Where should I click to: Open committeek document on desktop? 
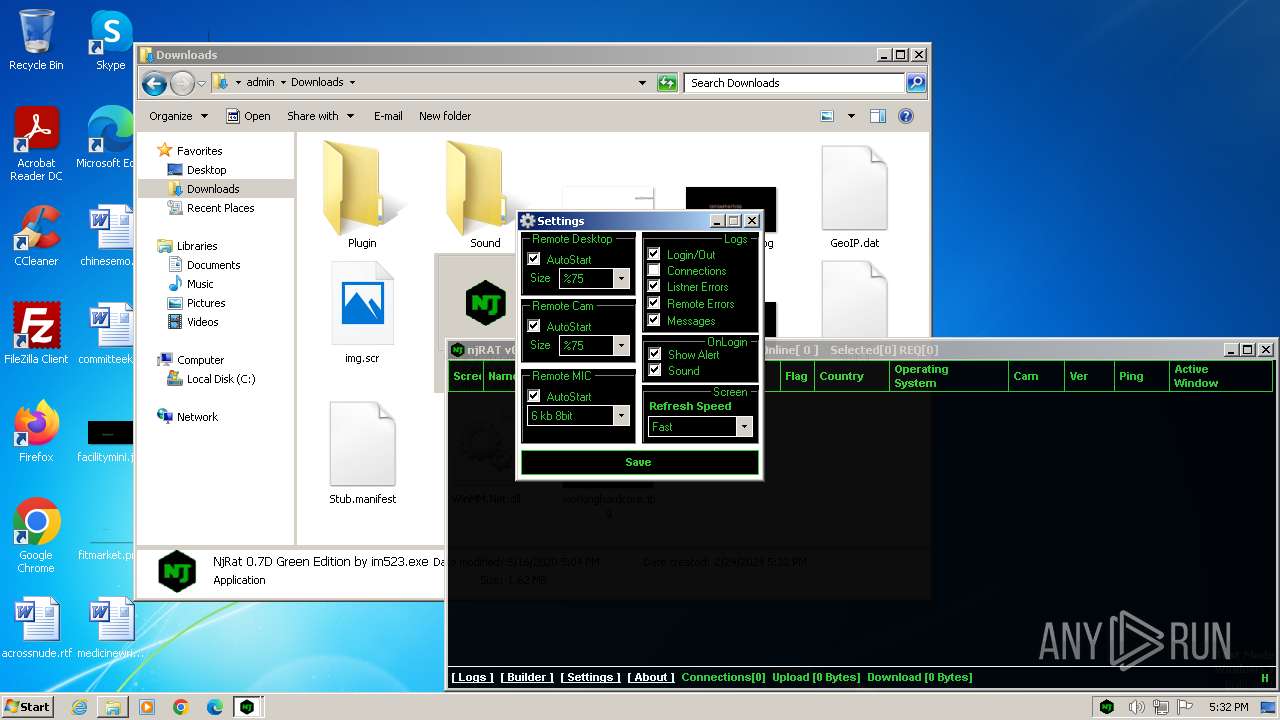pyautogui.click(x=108, y=334)
